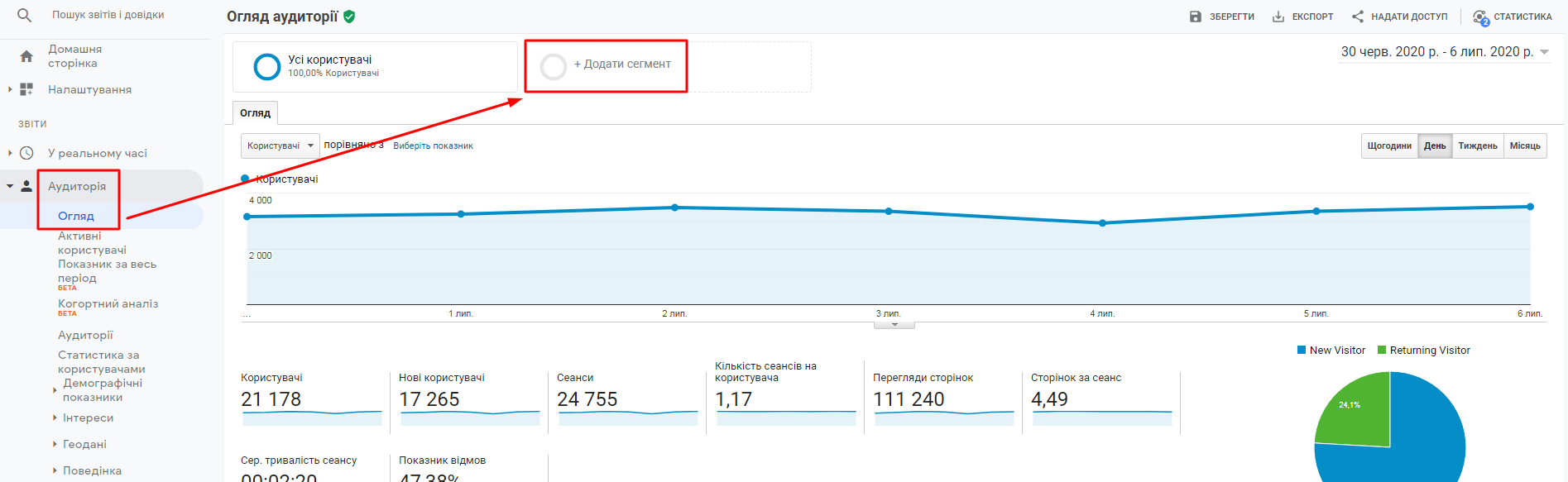
Task: Open Активні користувачі report
Action: tap(92, 243)
